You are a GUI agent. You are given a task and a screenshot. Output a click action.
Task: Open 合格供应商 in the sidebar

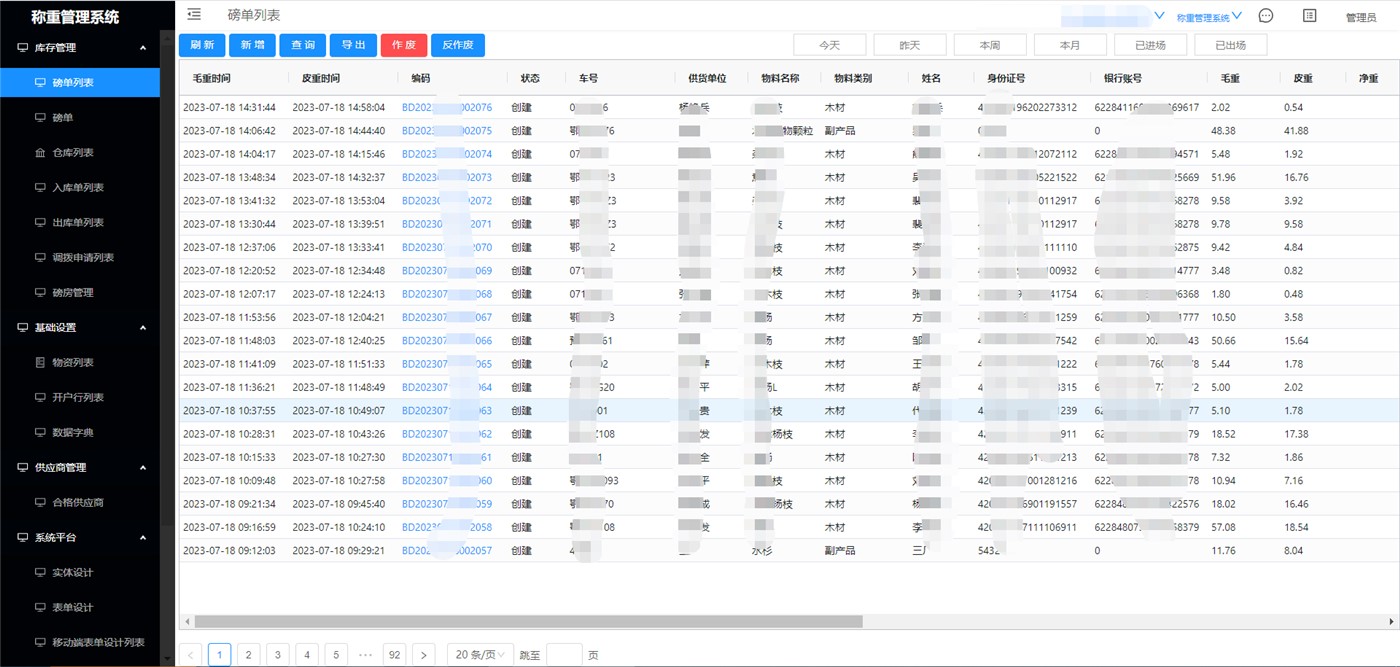pyautogui.click(x=77, y=503)
